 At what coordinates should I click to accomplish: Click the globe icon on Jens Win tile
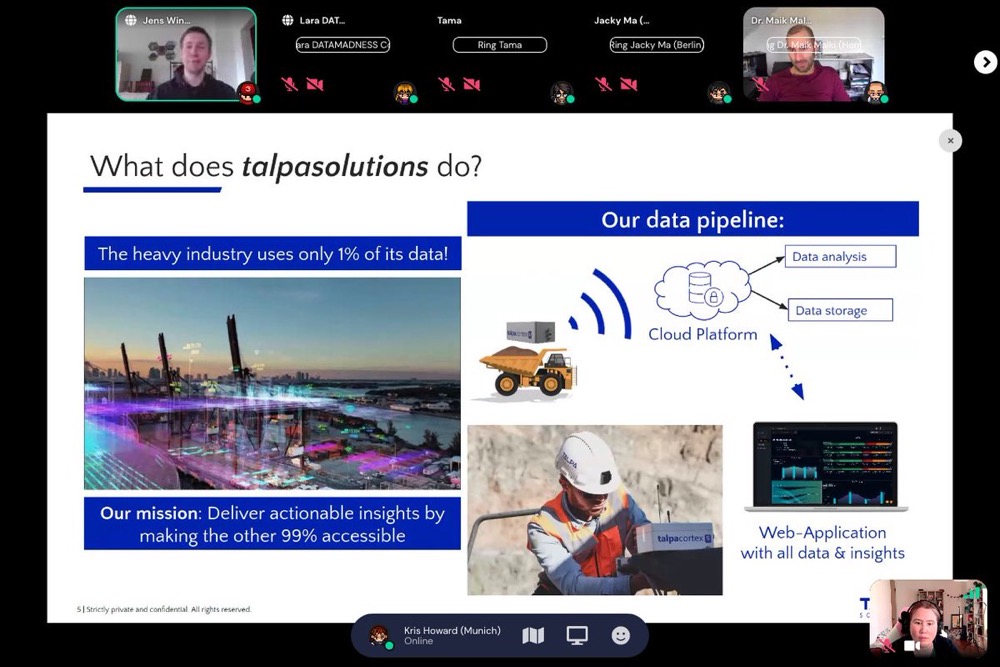tap(131, 20)
